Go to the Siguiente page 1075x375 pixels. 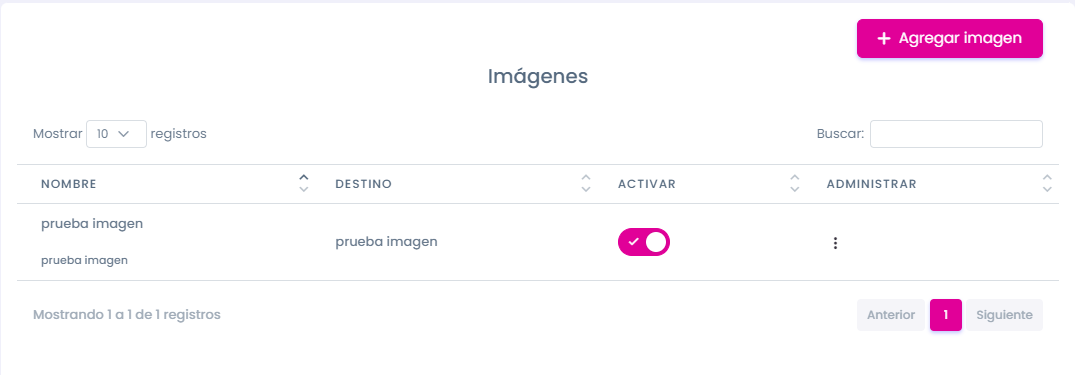pyautogui.click(x=1004, y=315)
